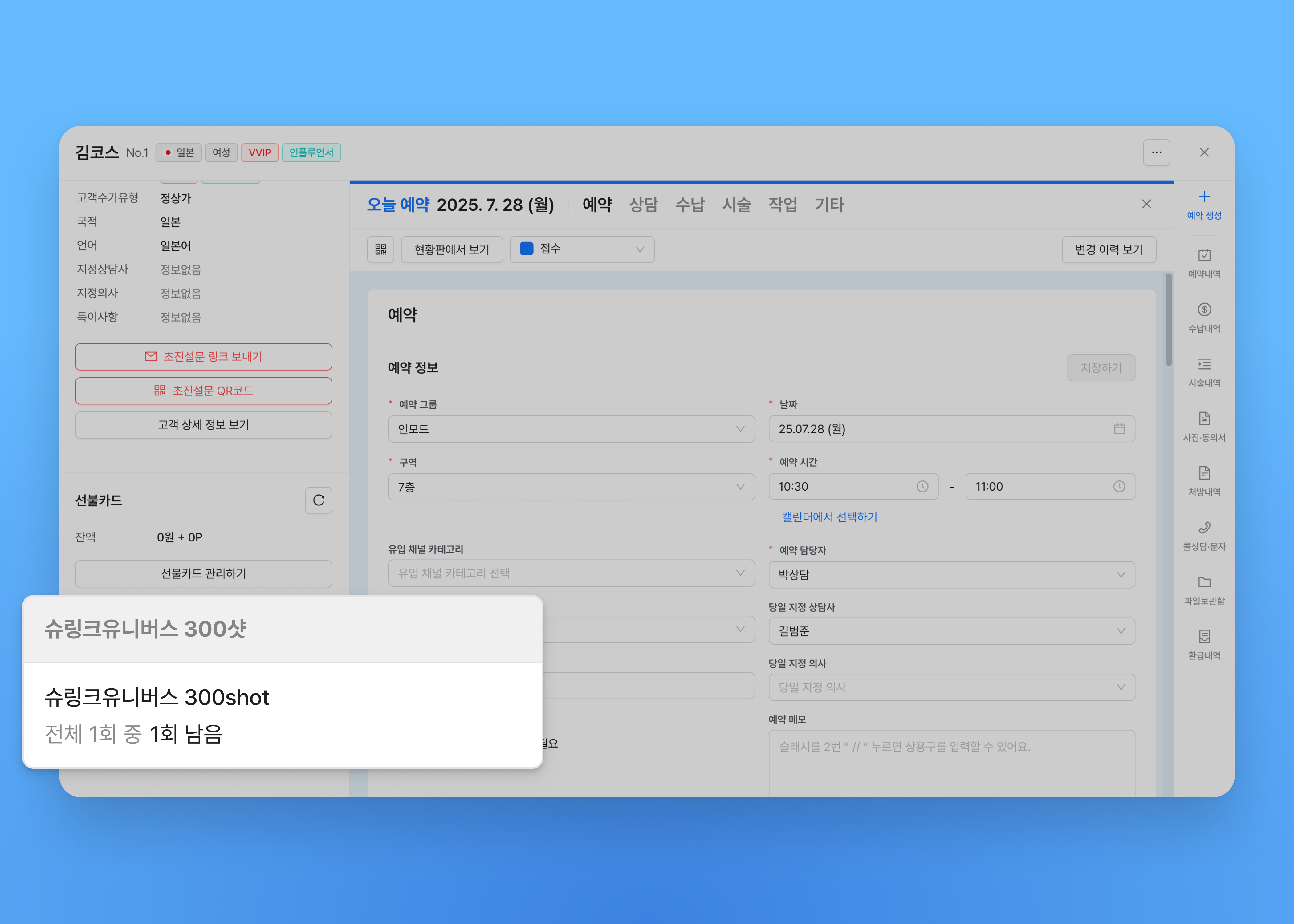Screen dimensions: 1294x924
Task: Switch to the 수납 tab
Action: [690, 204]
